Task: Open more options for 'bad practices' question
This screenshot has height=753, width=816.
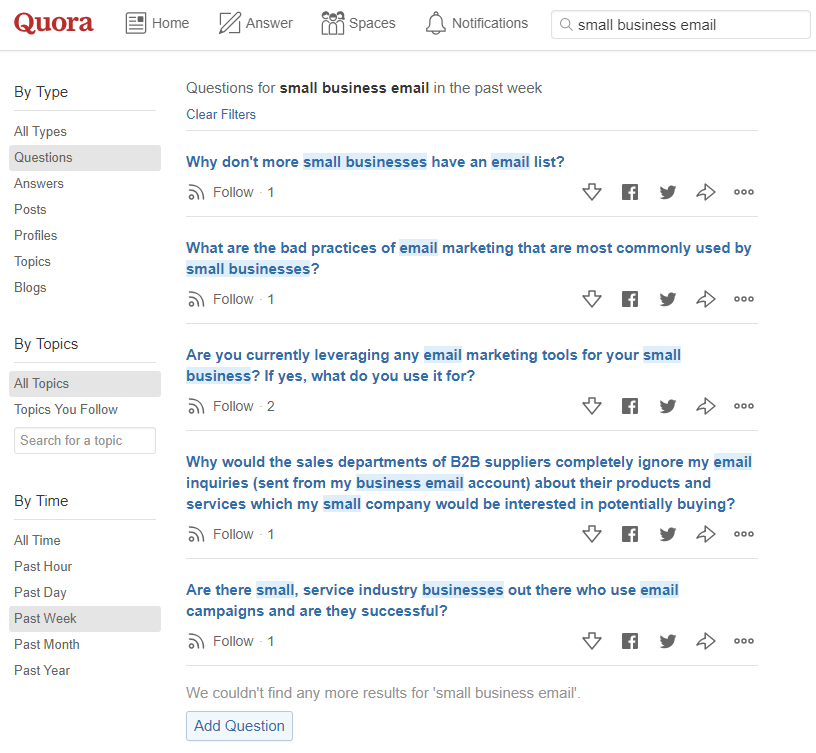Action: tap(744, 299)
